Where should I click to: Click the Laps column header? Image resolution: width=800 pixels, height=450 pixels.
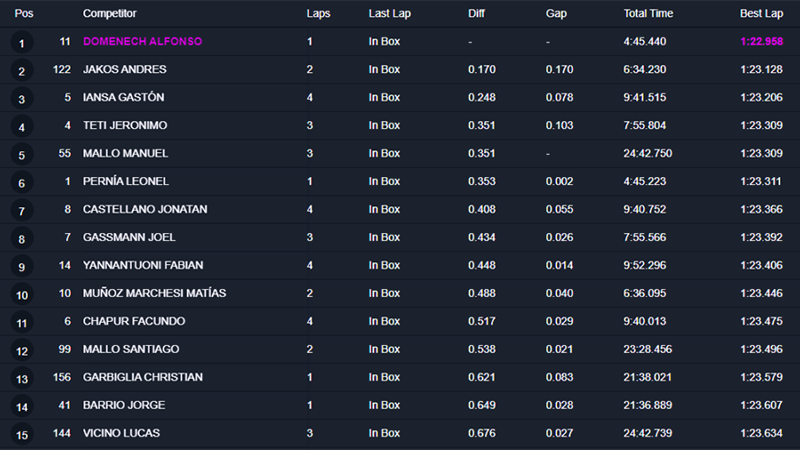pos(318,14)
